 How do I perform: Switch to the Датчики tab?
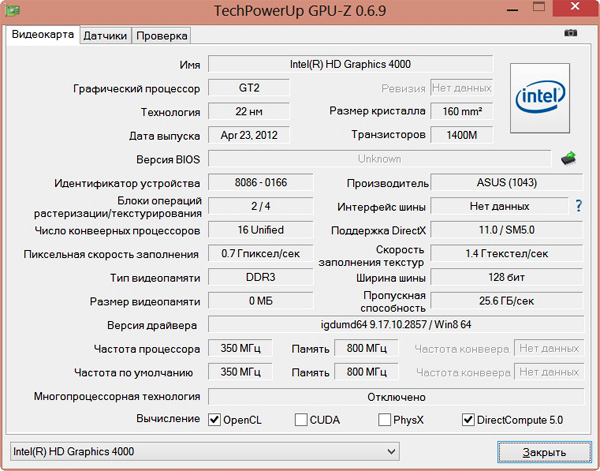tap(105, 35)
